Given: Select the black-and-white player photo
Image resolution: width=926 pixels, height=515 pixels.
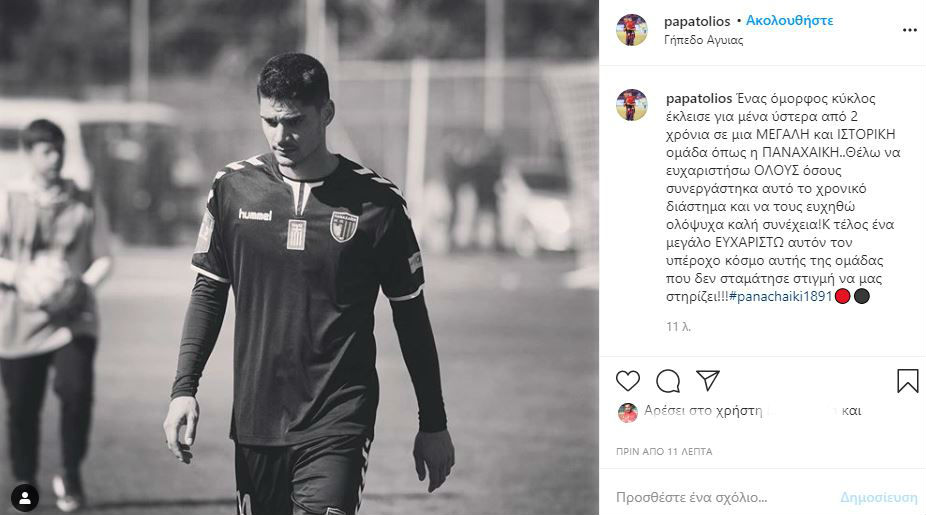Looking at the screenshot, I should [299, 258].
